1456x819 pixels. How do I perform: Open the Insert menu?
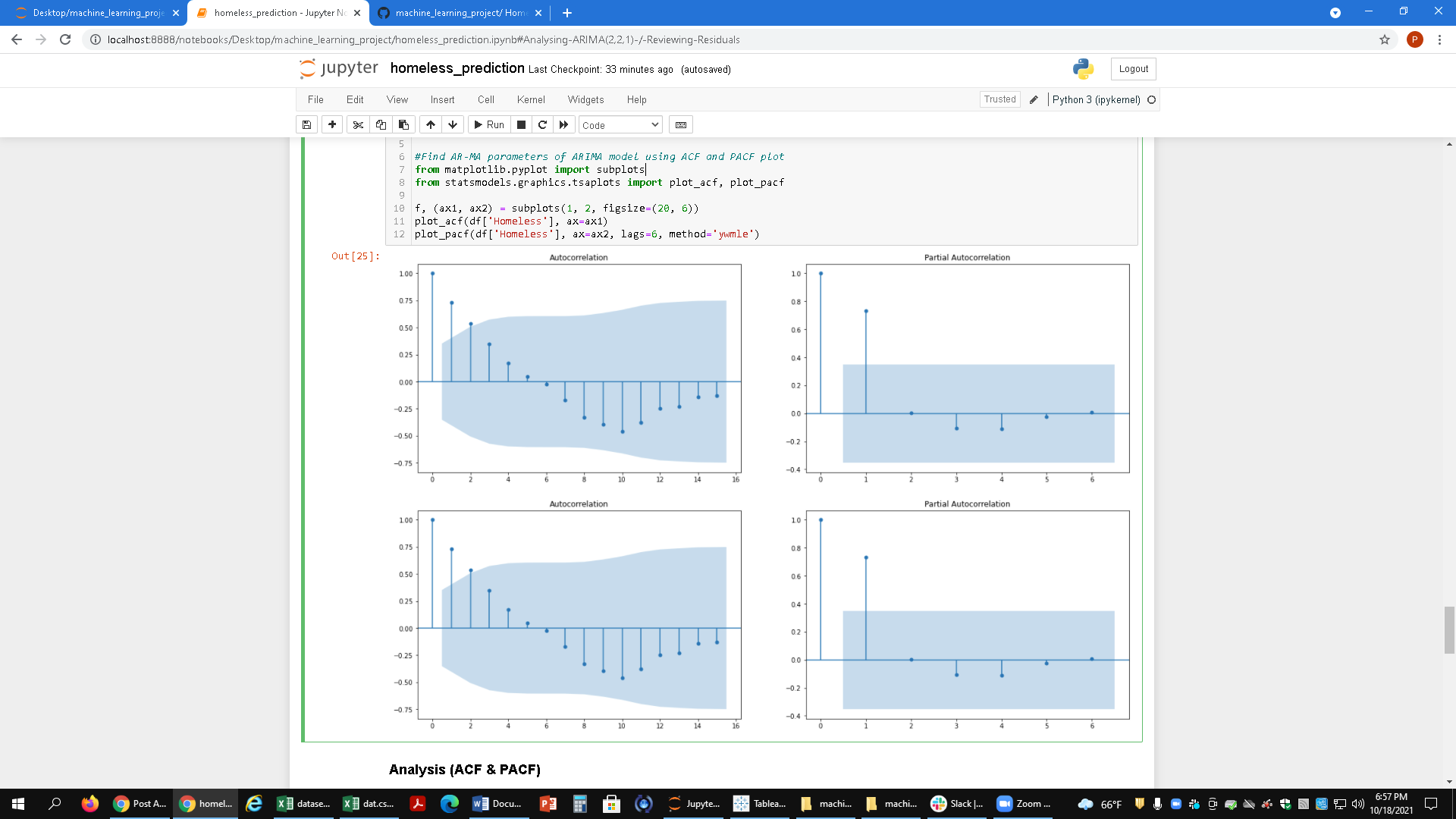442,99
